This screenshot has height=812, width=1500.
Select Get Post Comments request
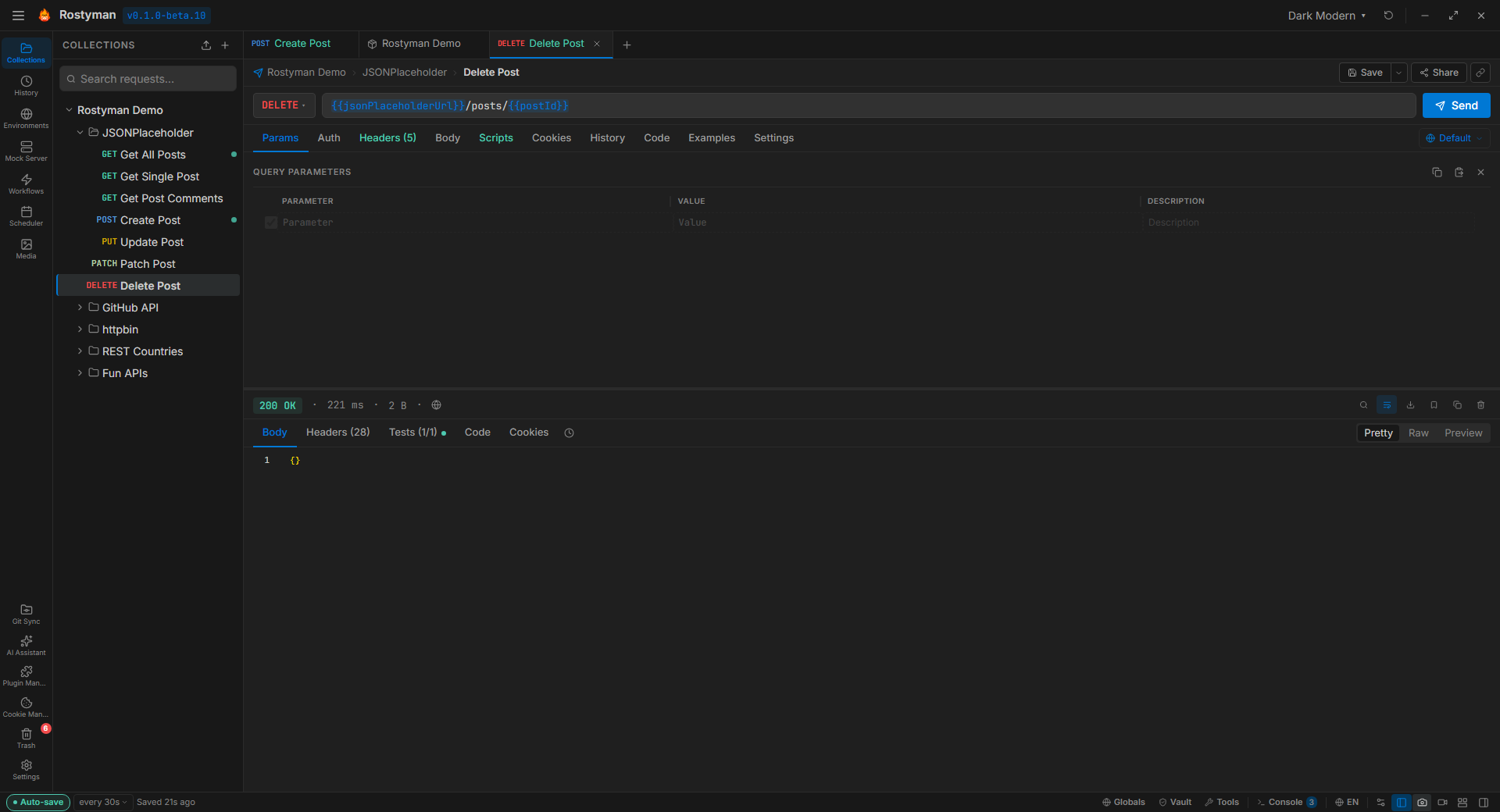pos(171,198)
